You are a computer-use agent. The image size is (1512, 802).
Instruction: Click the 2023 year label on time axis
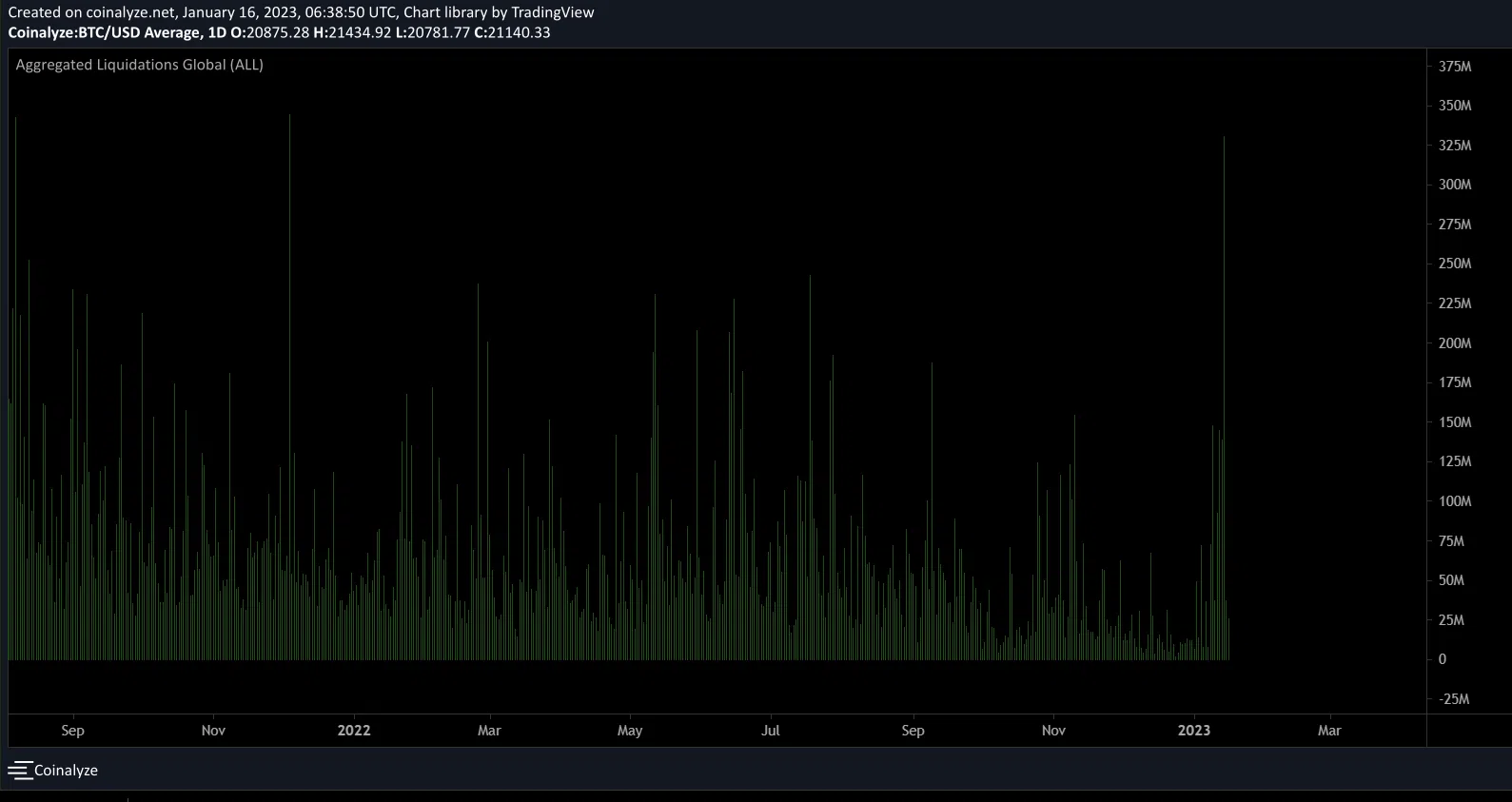tap(1194, 731)
